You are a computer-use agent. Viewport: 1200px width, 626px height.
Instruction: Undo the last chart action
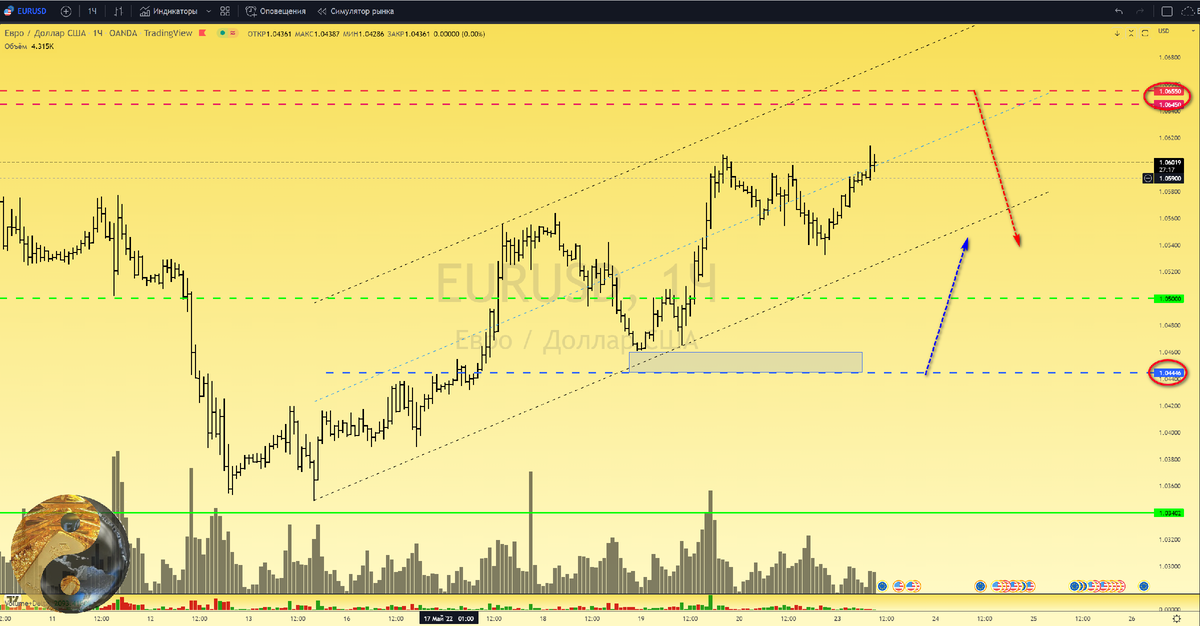[x=1119, y=11]
